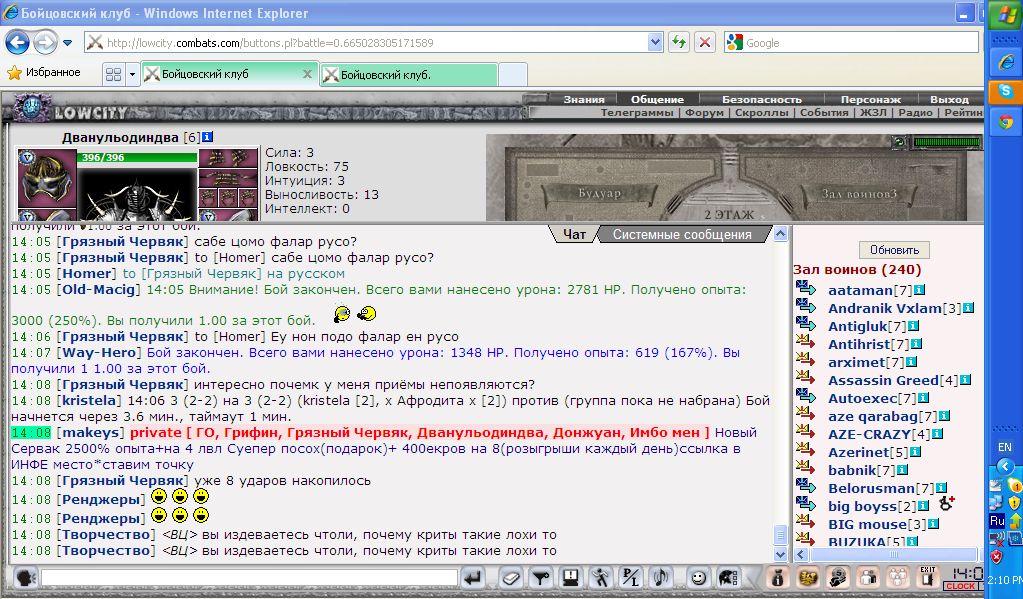Click the browser refresh button

tap(679, 43)
